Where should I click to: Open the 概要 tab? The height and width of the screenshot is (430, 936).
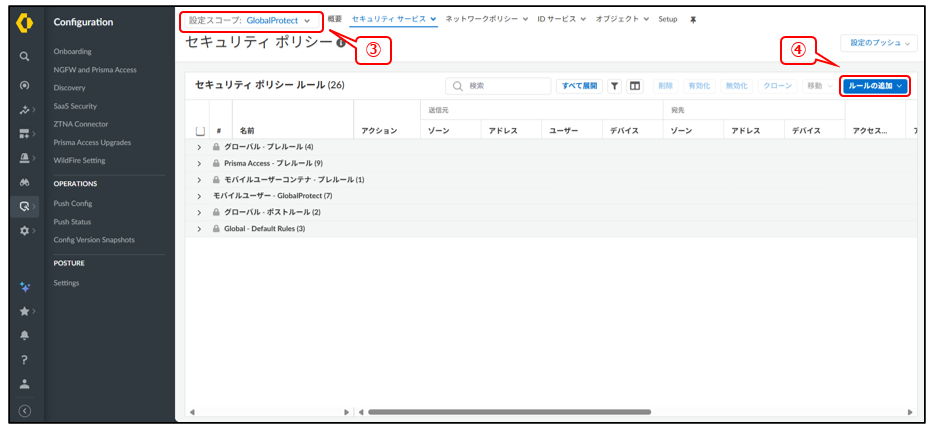[335, 19]
